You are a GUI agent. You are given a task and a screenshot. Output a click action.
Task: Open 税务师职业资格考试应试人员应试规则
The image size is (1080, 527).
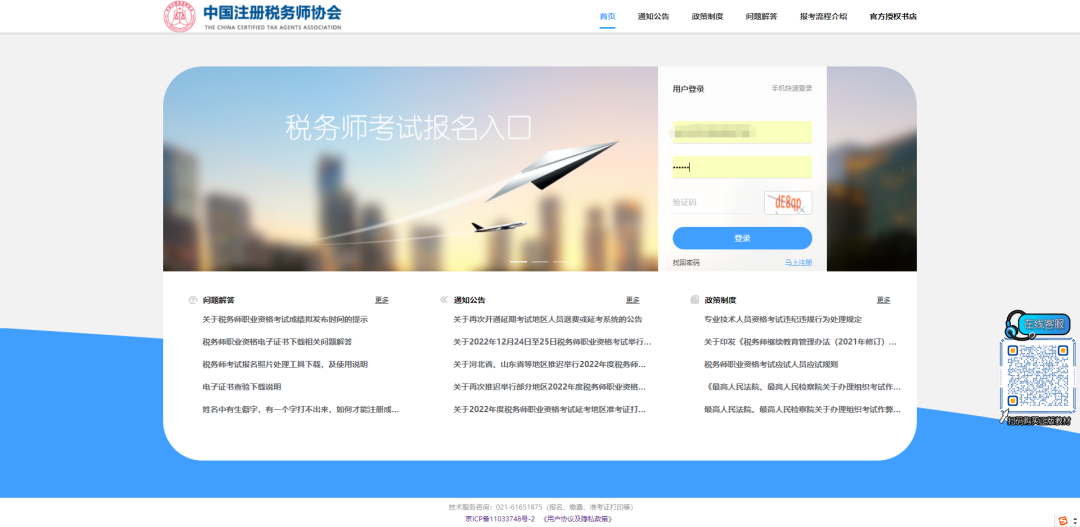point(771,364)
